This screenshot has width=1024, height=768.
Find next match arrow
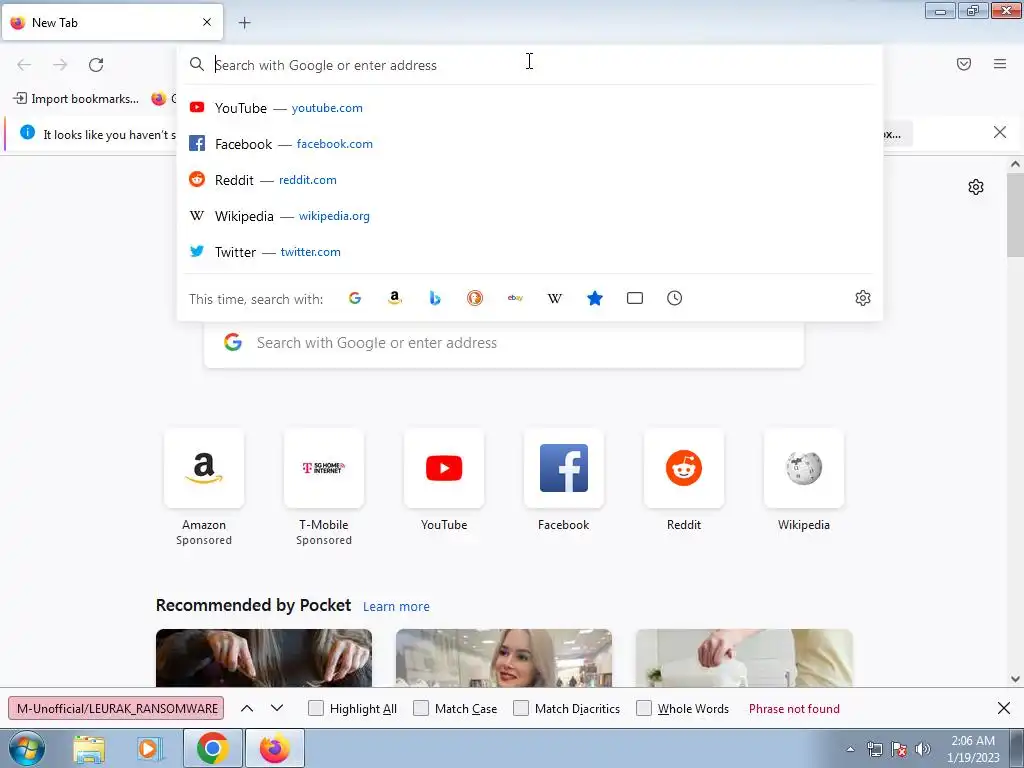pyautogui.click(x=277, y=708)
